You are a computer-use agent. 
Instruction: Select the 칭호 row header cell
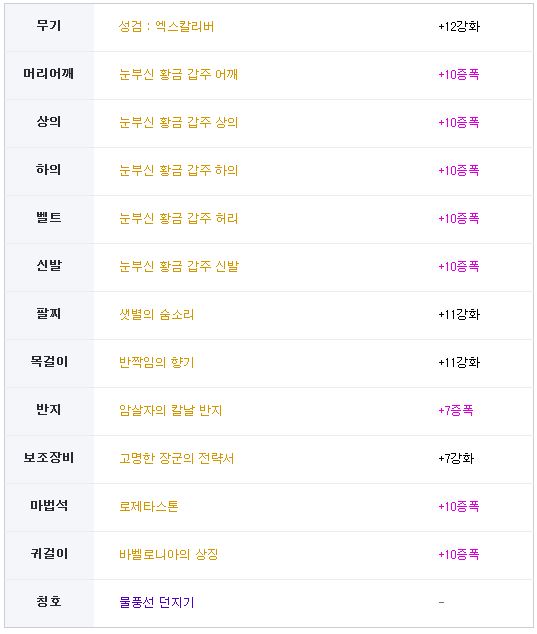point(49,602)
